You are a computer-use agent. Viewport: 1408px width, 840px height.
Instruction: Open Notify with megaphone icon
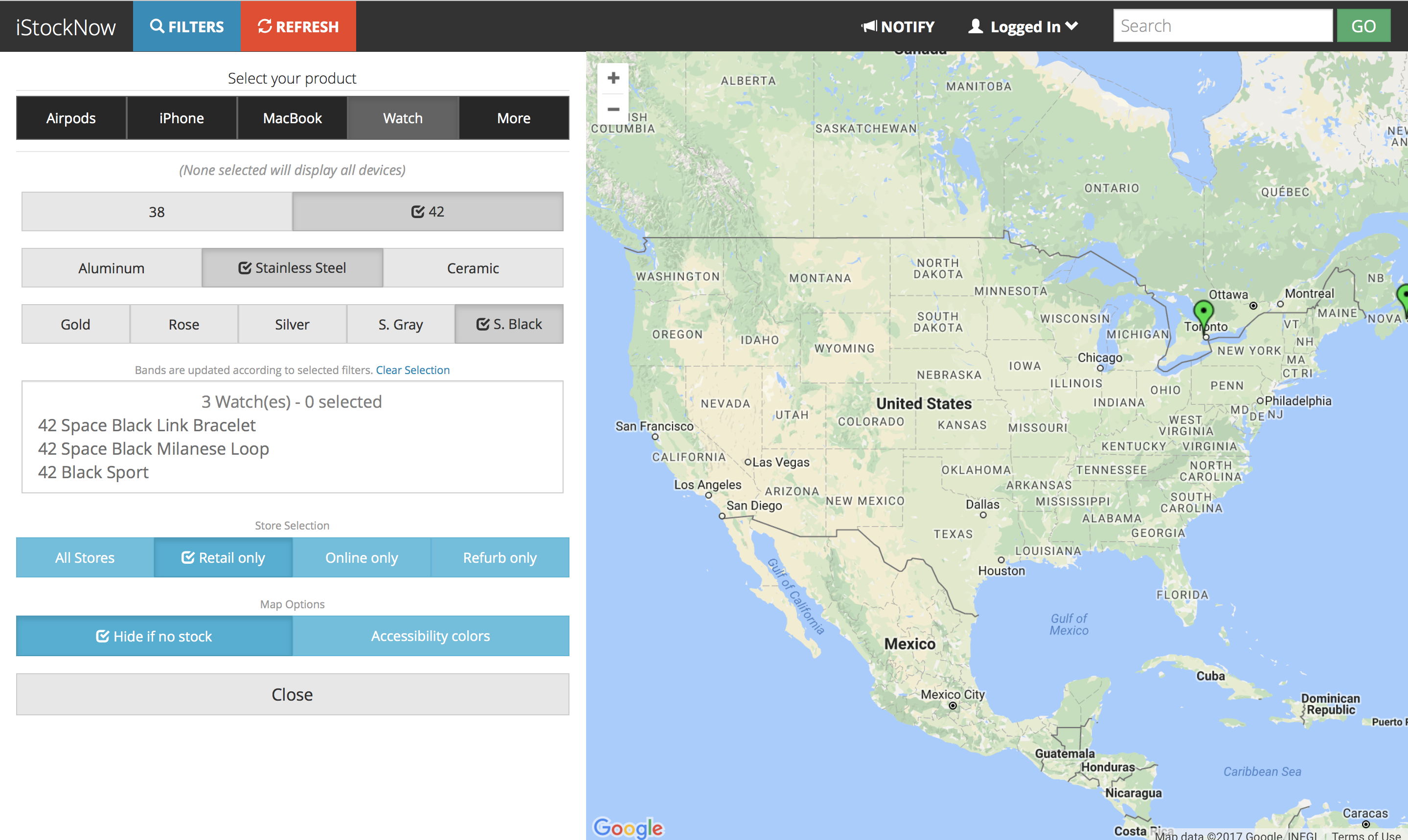point(898,26)
